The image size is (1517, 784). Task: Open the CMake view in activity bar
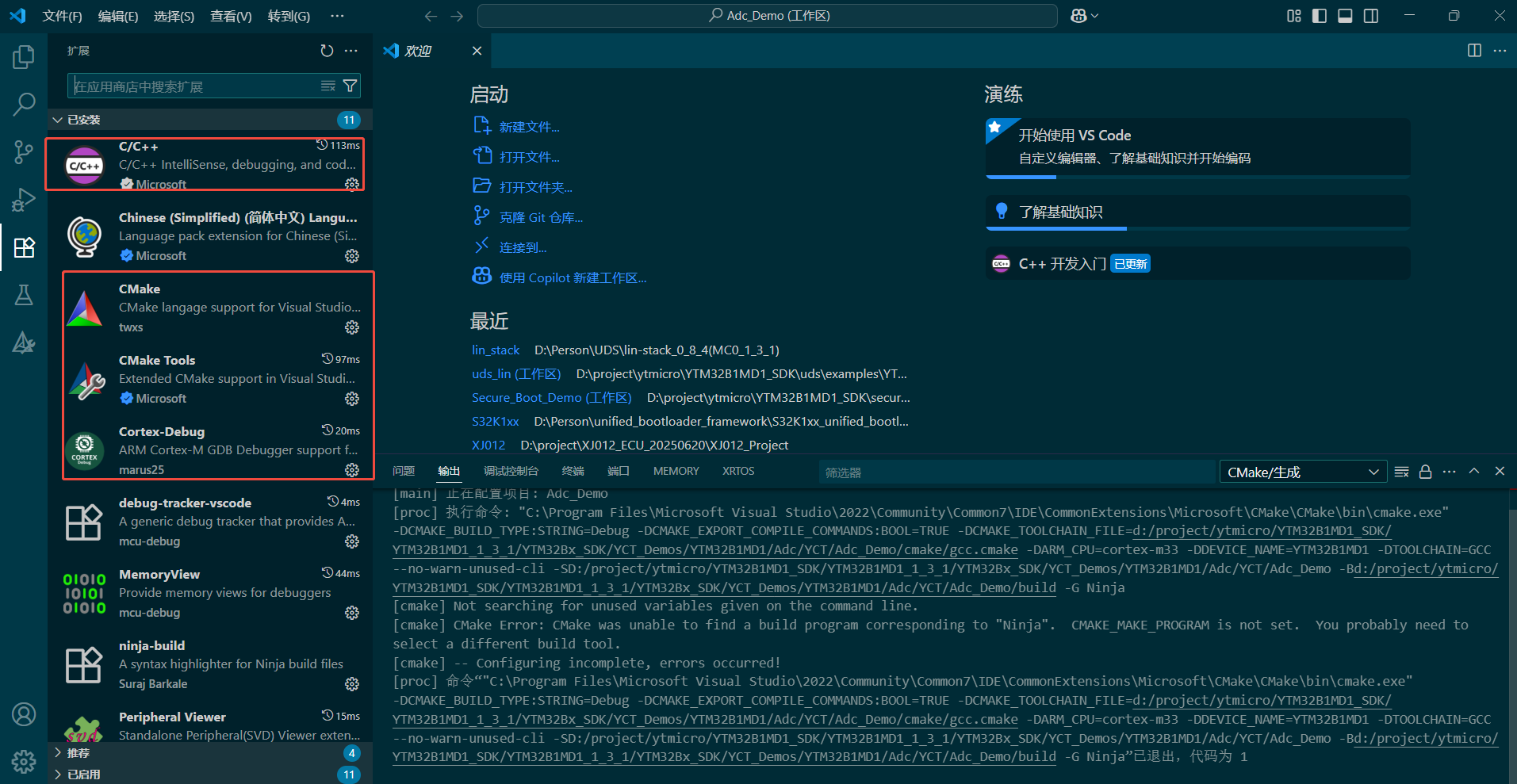point(24,342)
